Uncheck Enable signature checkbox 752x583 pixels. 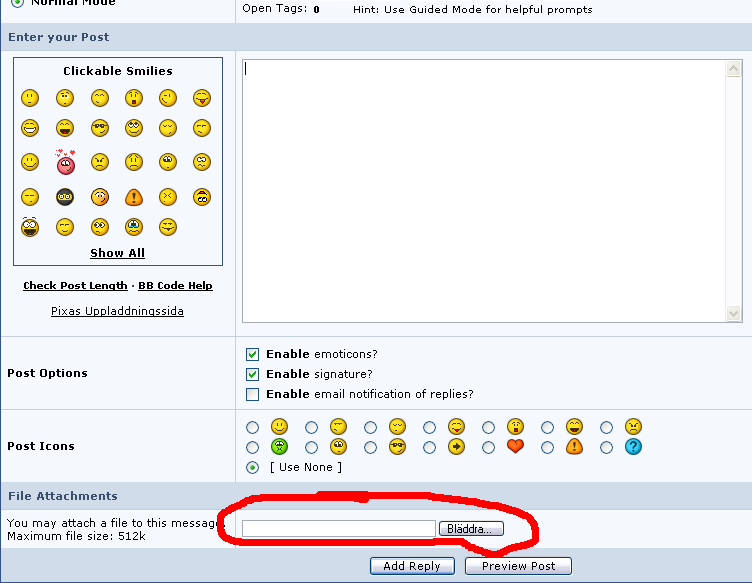(x=252, y=374)
